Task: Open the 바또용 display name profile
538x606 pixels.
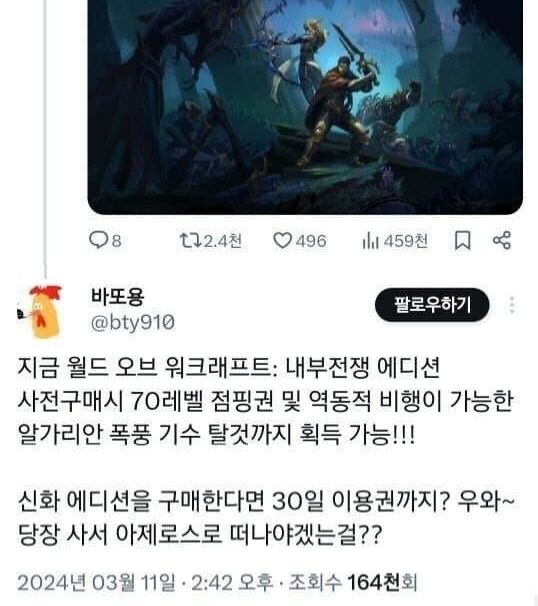Action: point(117,296)
